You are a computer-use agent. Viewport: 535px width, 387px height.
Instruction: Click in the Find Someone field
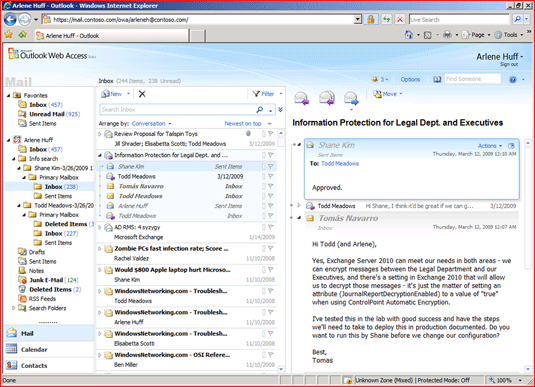(473, 79)
